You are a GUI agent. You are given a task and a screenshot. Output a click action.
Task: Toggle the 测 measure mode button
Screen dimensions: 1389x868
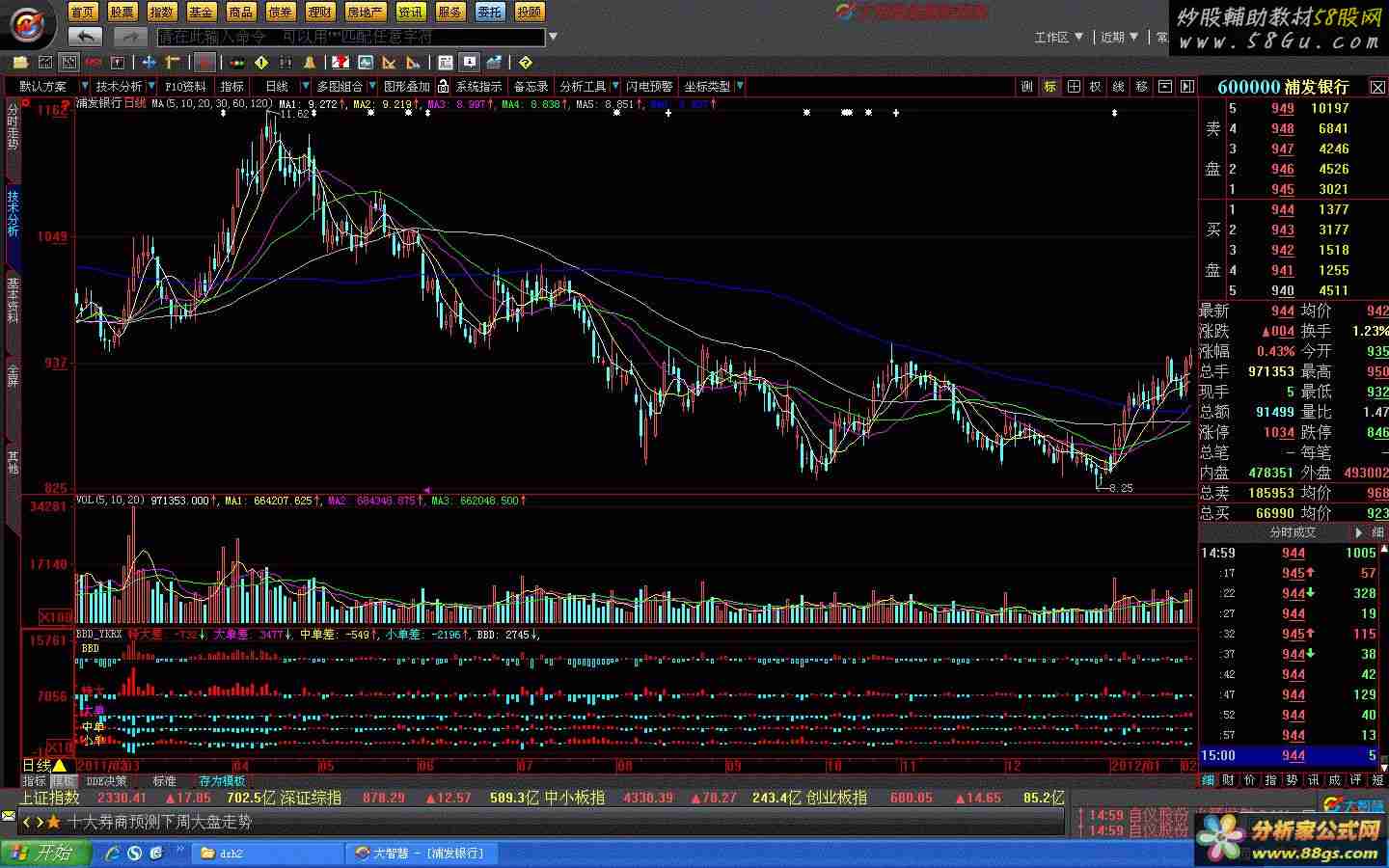pyautogui.click(x=1027, y=87)
